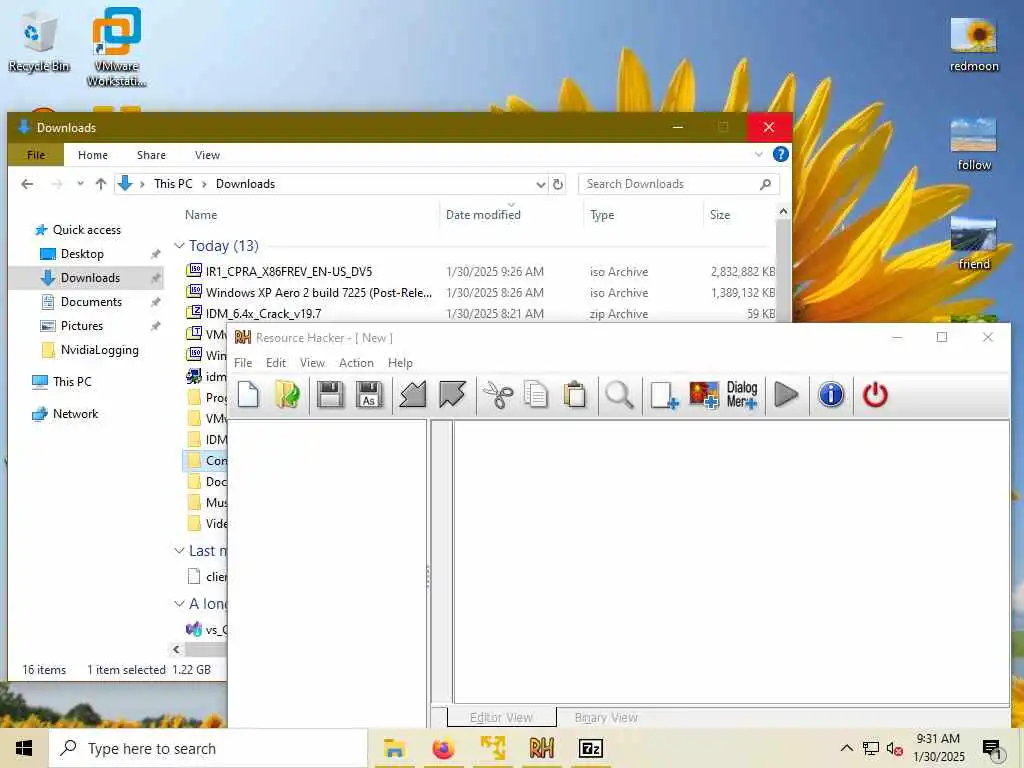Image resolution: width=1024 pixels, height=768 pixels.
Task: Click the green Compile script play icon
Action: (x=786, y=395)
